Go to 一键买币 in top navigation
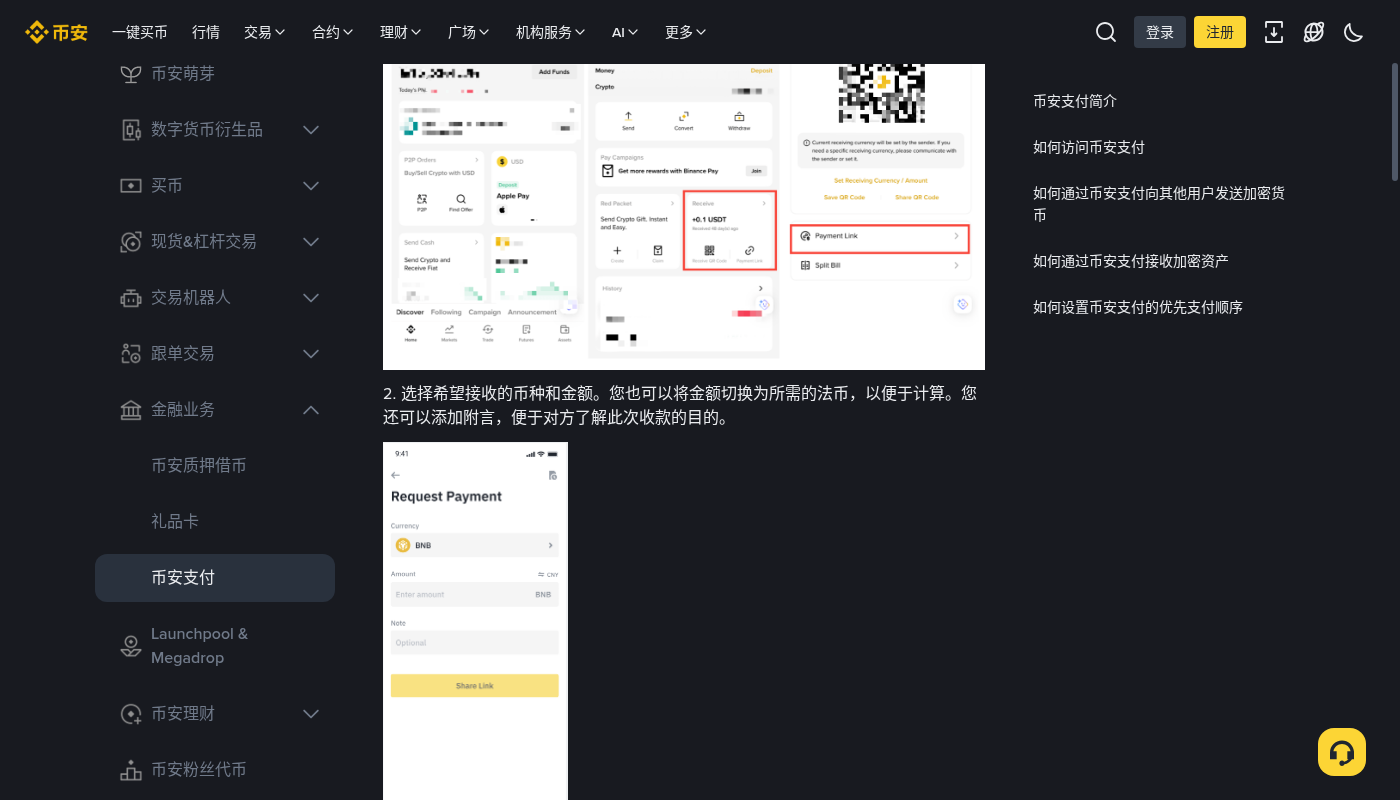The width and height of the screenshot is (1400, 800). [140, 32]
